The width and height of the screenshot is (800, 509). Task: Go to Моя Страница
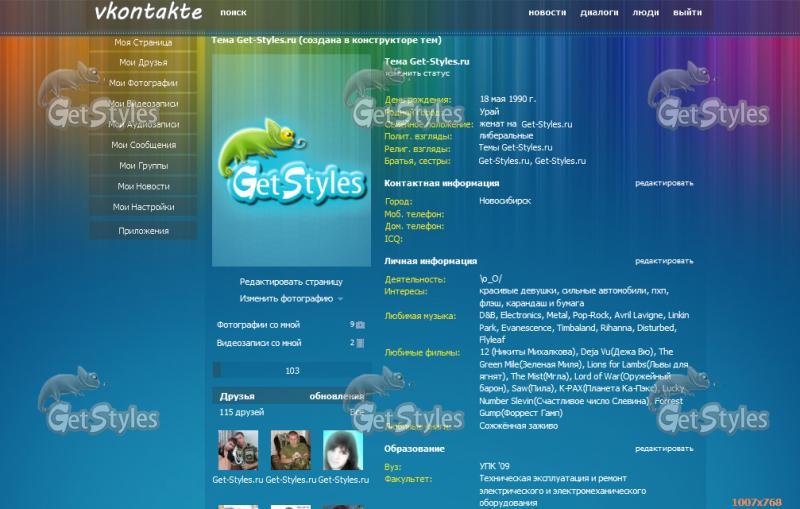143,42
